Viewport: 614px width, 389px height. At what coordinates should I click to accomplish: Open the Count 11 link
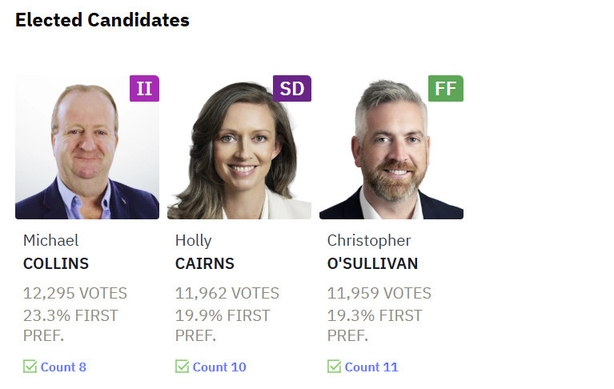pos(371,367)
